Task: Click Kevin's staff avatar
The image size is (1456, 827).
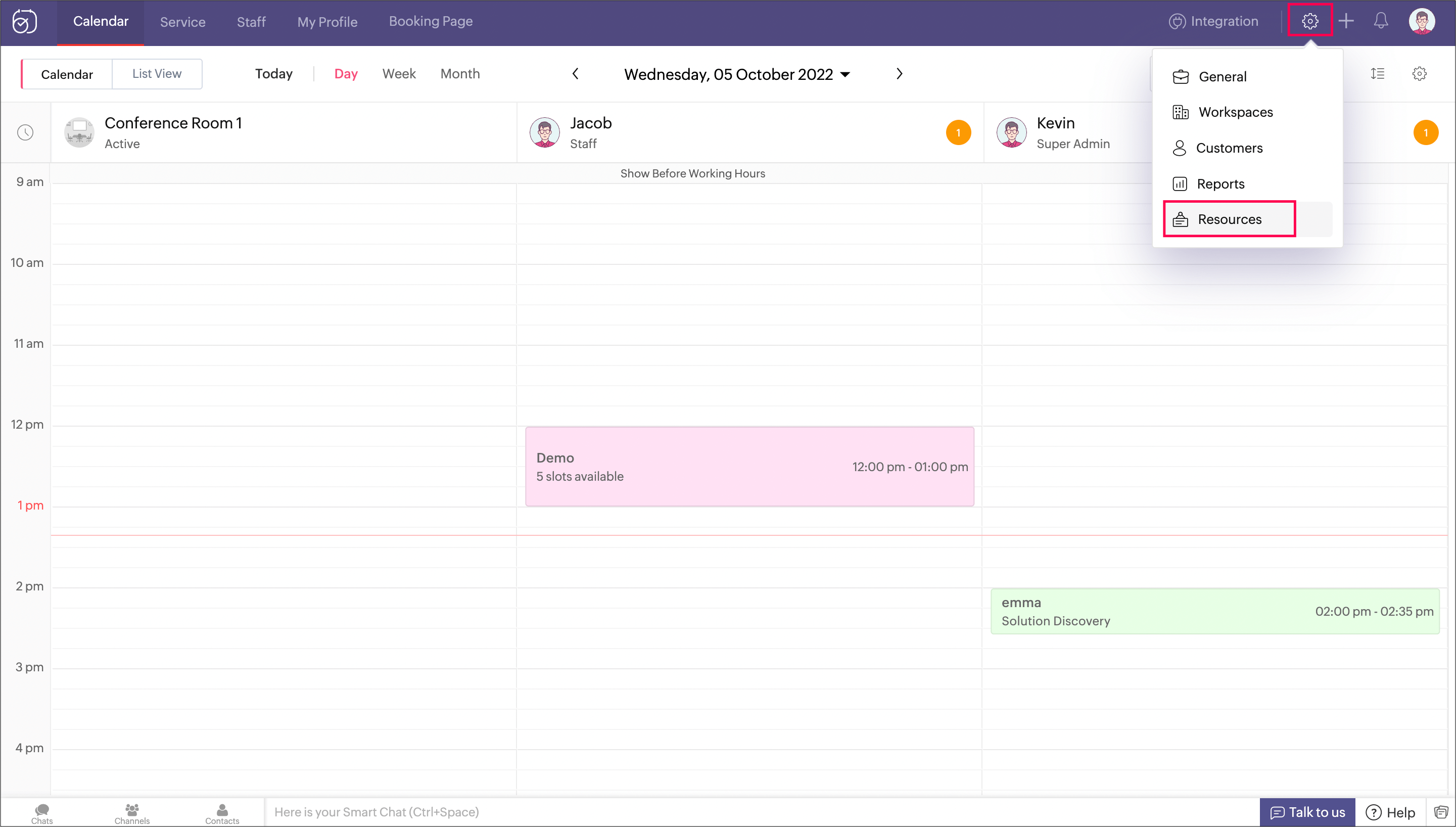Action: pyautogui.click(x=1011, y=132)
